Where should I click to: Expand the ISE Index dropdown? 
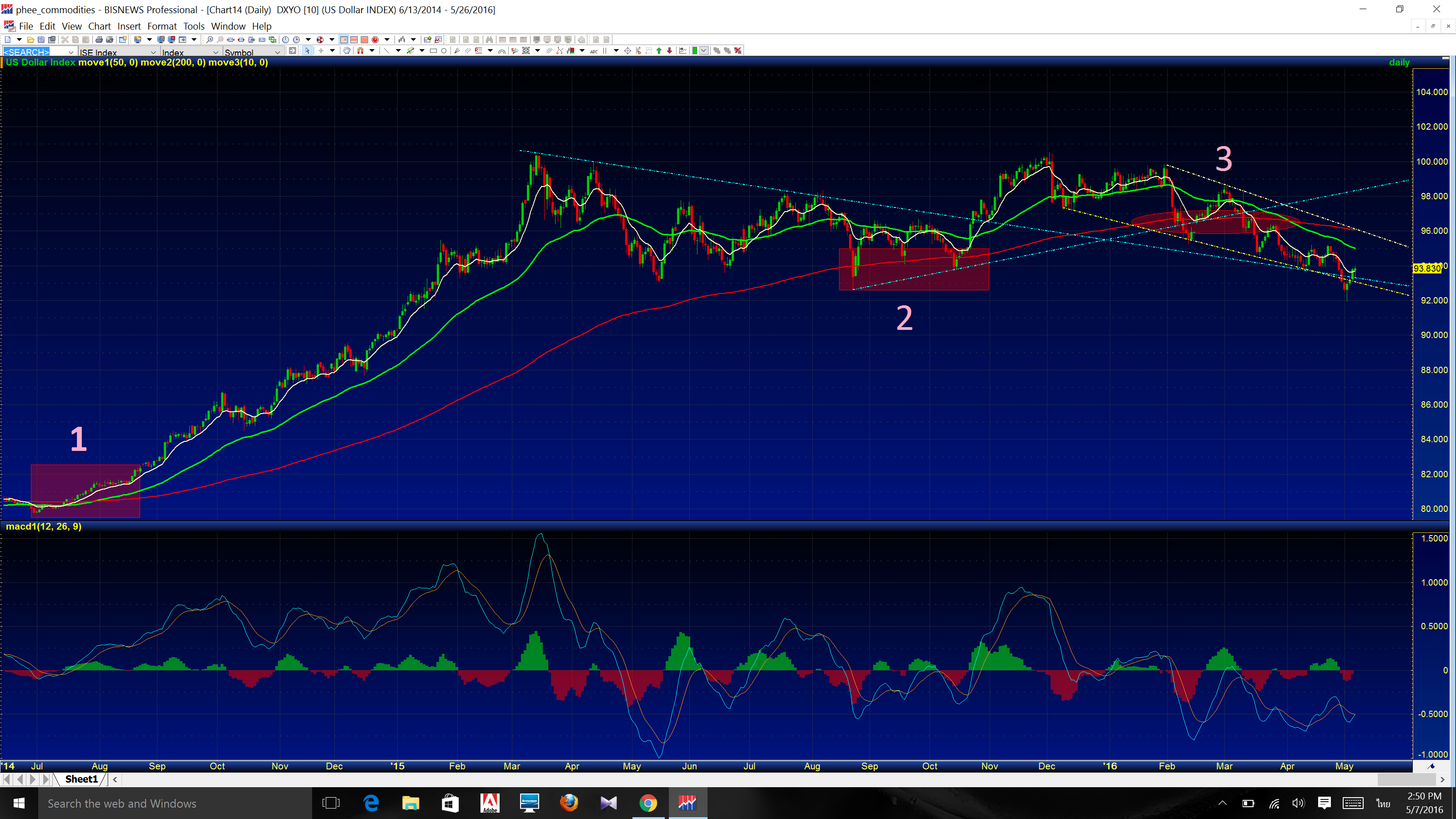point(153,52)
